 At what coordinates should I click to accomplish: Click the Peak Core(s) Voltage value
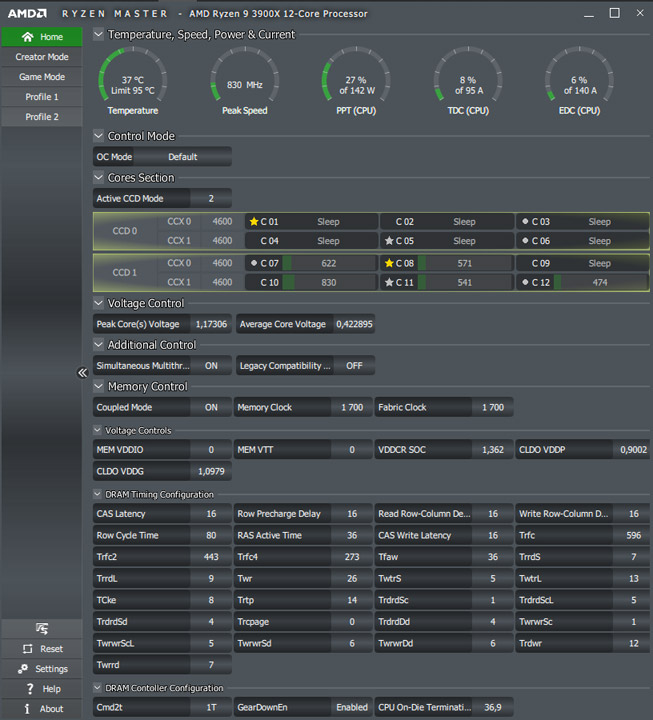(x=211, y=324)
